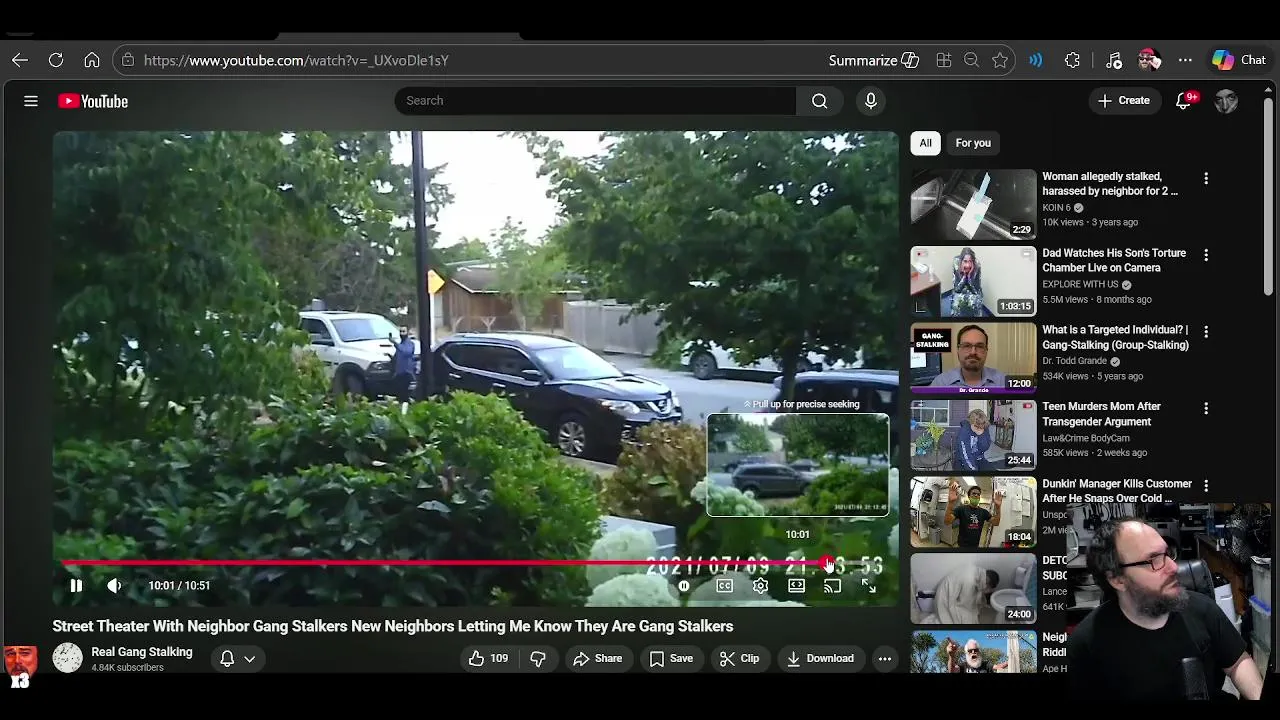Image resolution: width=1280 pixels, height=720 pixels.
Task: Open options menu for Teen Murders Mom
Action: click(1206, 409)
